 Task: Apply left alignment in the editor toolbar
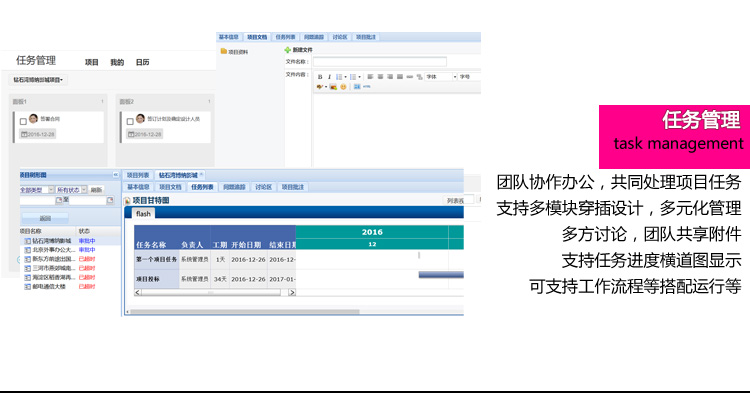[x=370, y=76]
